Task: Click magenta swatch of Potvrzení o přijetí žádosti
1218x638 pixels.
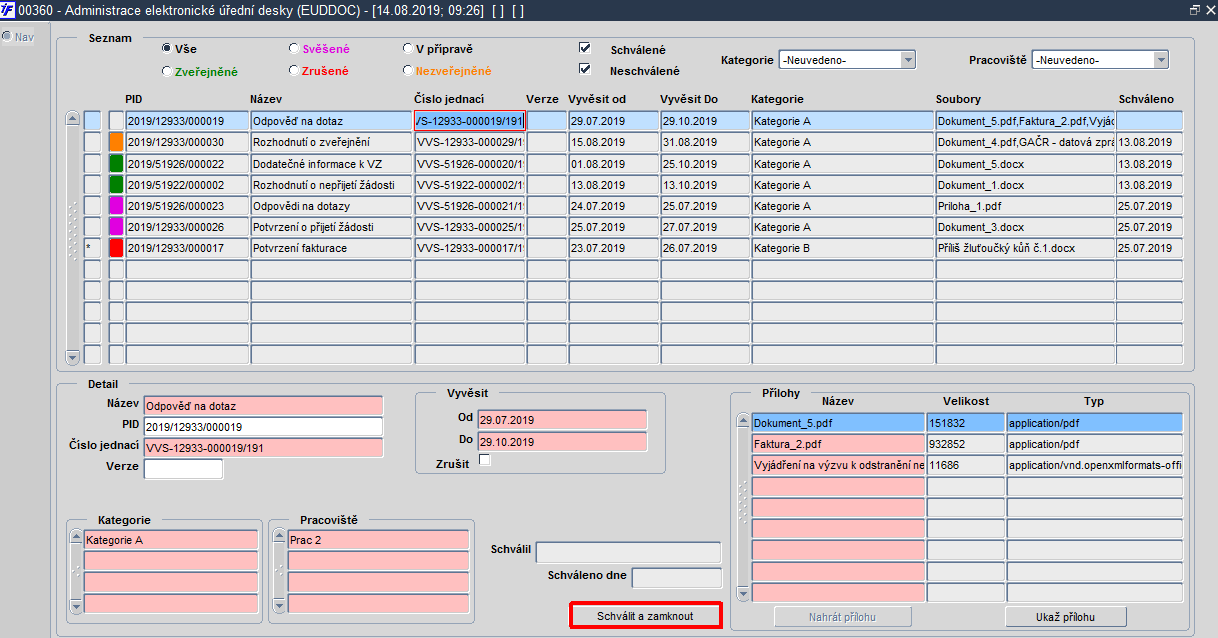Action: click(x=116, y=226)
